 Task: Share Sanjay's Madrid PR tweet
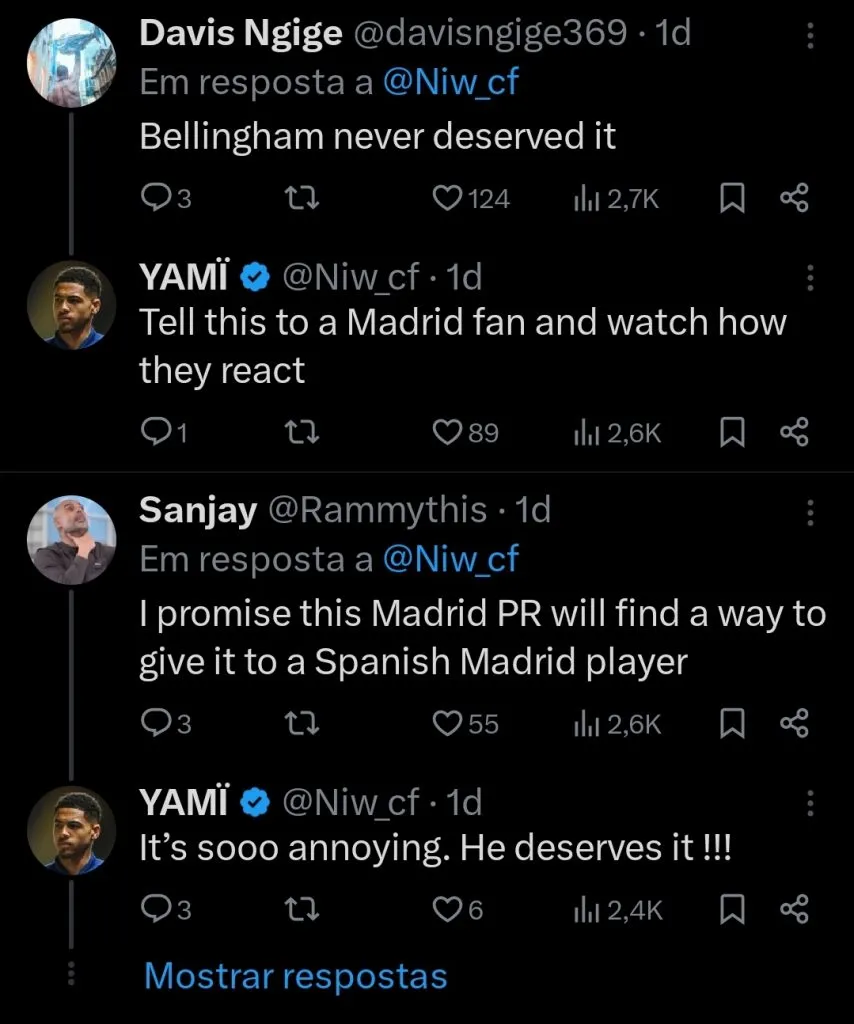tap(793, 723)
